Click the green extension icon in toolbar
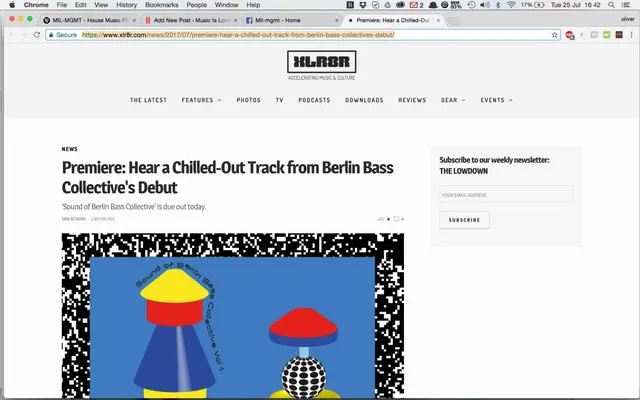The width and height of the screenshot is (640, 400). pyautogui.click(x=607, y=35)
